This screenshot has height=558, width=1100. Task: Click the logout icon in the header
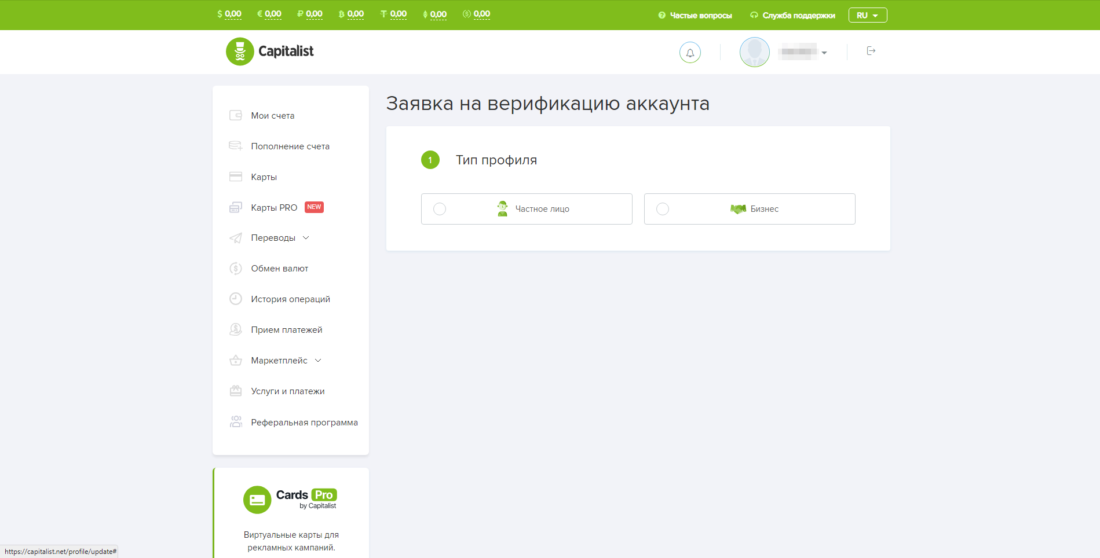click(x=871, y=51)
